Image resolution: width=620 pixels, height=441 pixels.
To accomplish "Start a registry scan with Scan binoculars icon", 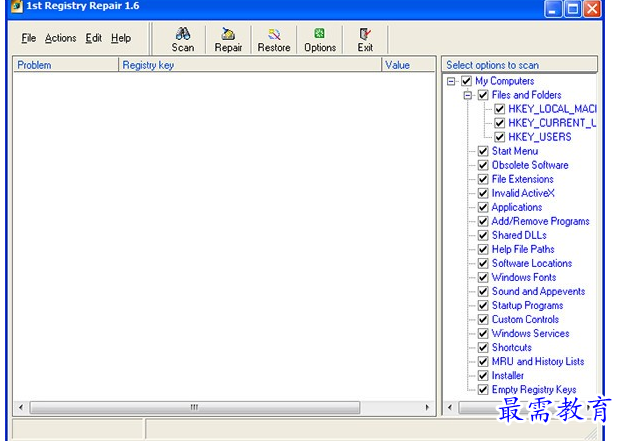I will pyautogui.click(x=183, y=34).
